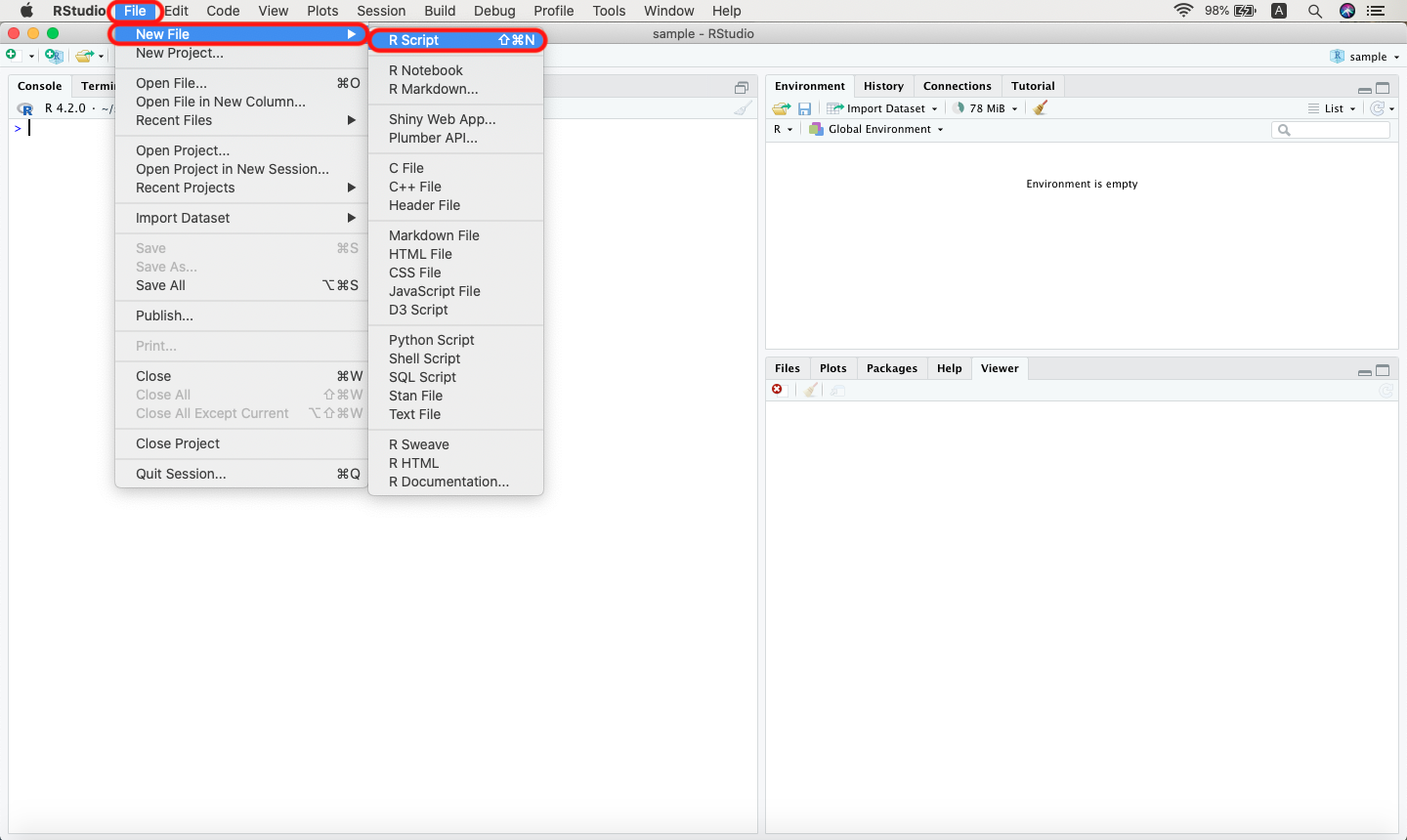Click the create project icon in toolbar
Image resolution: width=1407 pixels, height=840 pixels.
coord(54,56)
